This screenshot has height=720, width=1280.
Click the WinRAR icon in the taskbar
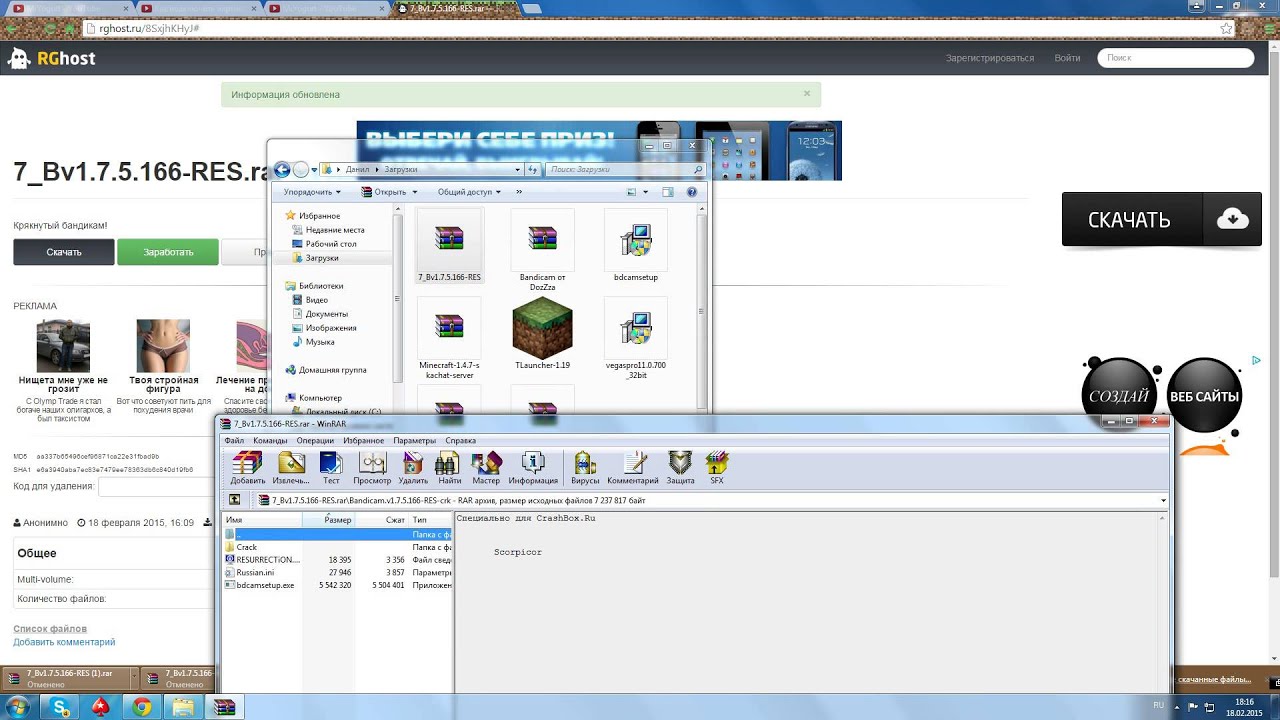pyautogui.click(x=224, y=707)
